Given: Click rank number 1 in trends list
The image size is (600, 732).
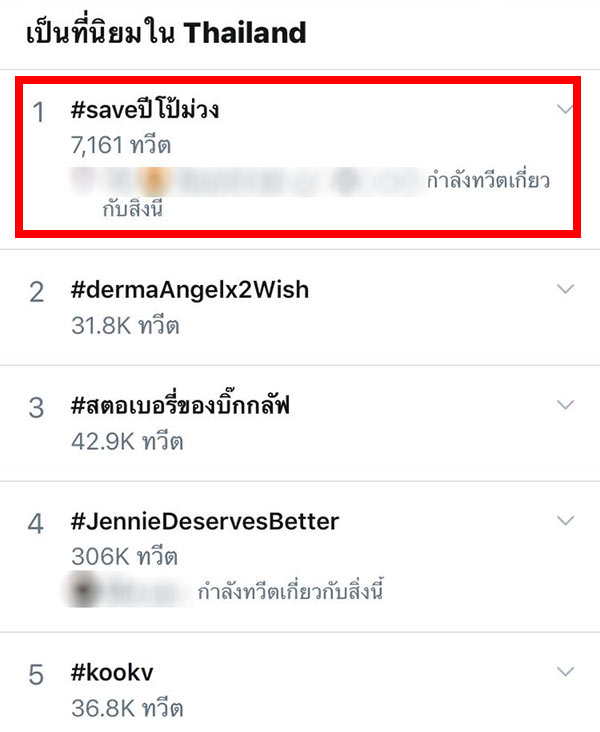Looking at the screenshot, I should (38, 112).
